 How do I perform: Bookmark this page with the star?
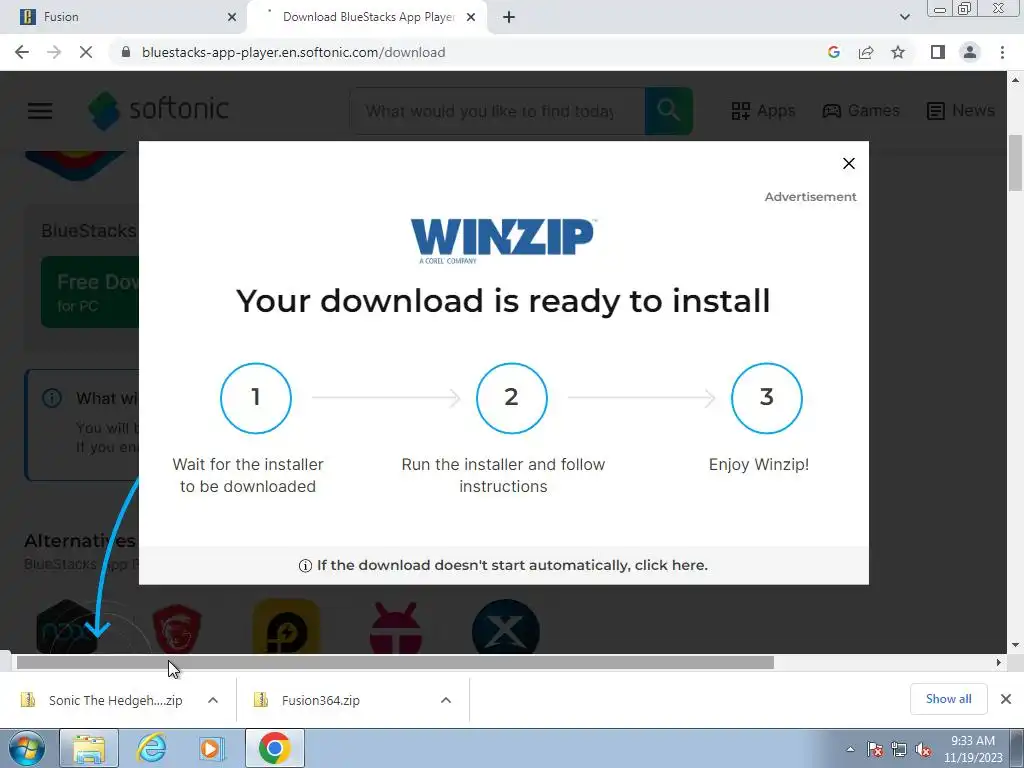pos(898,52)
